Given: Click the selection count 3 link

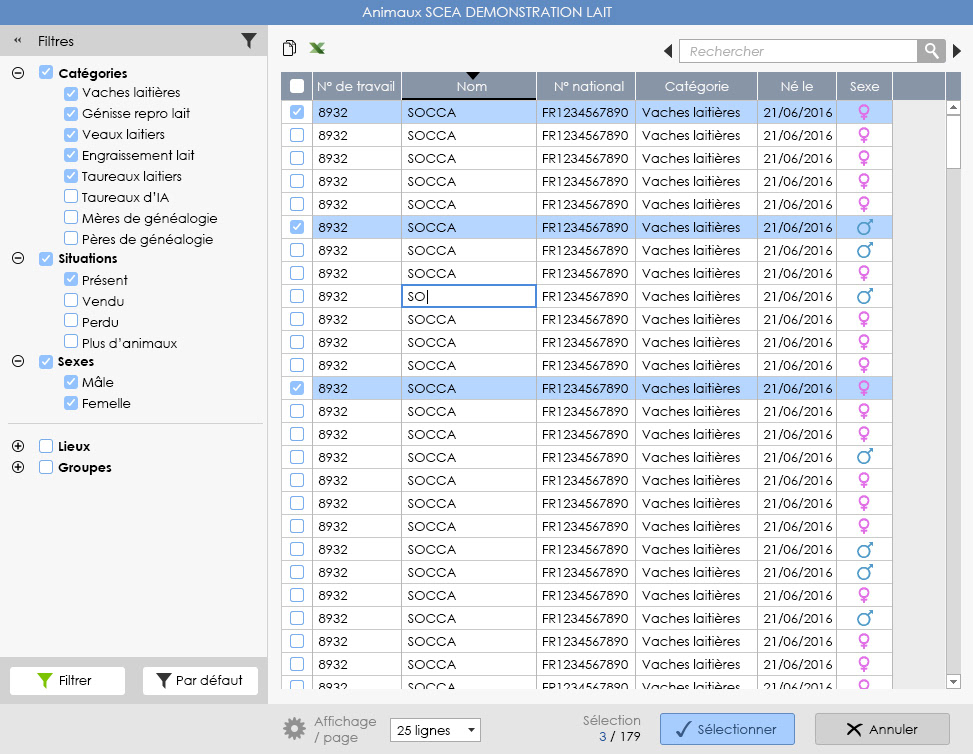Looking at the screenshot, I should coord(603,737).
